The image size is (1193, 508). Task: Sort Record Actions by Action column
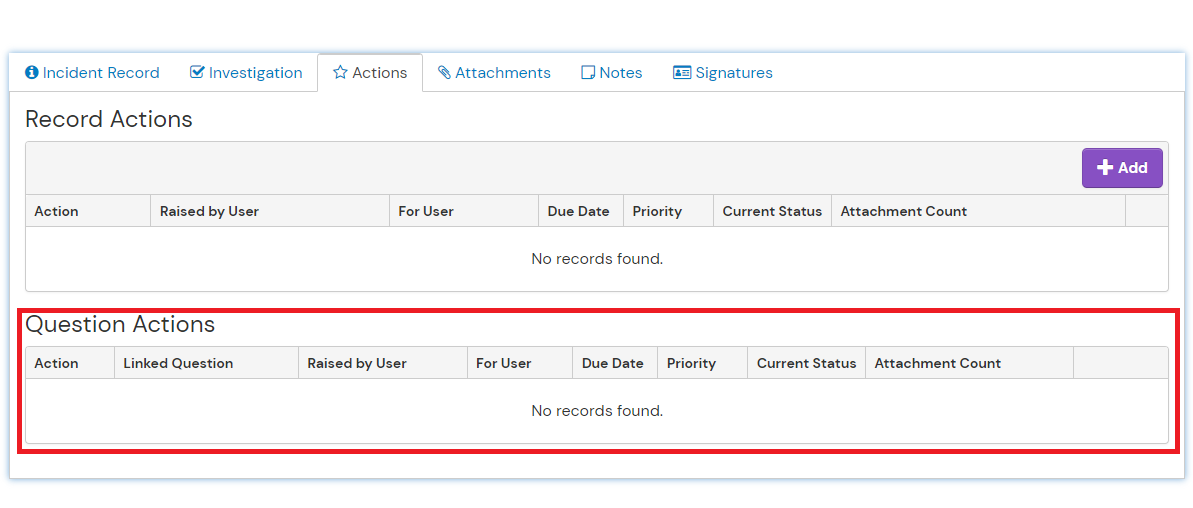[56, 211]
